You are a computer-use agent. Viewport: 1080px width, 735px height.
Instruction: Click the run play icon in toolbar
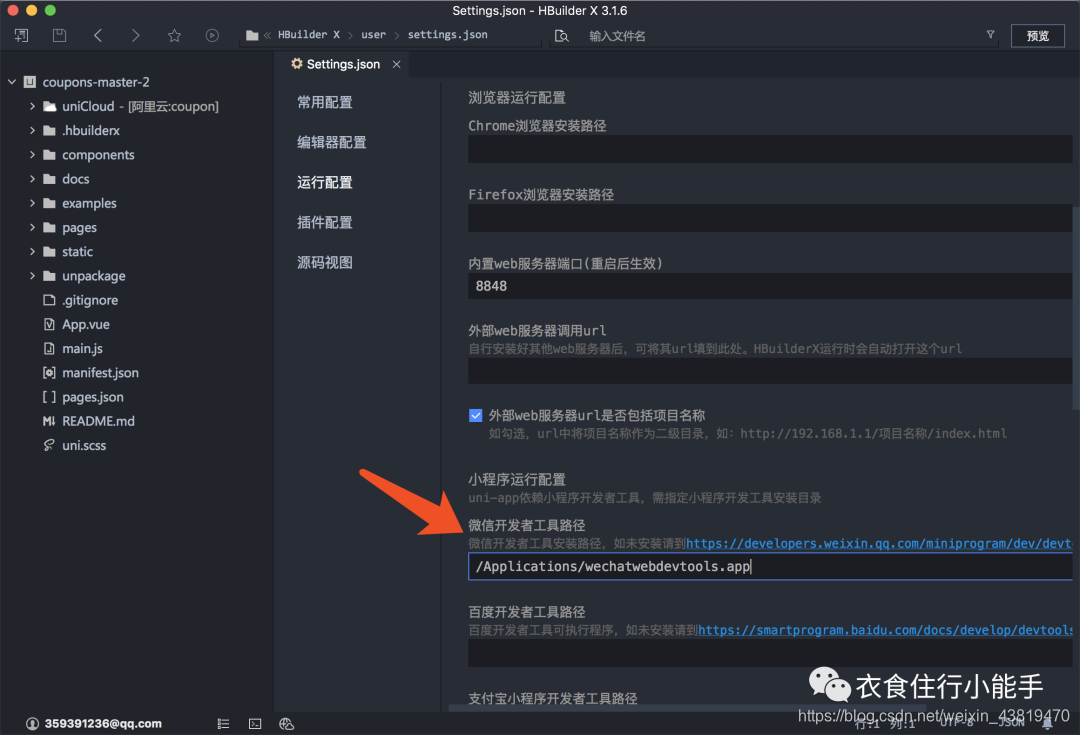[x=212, y=35]
